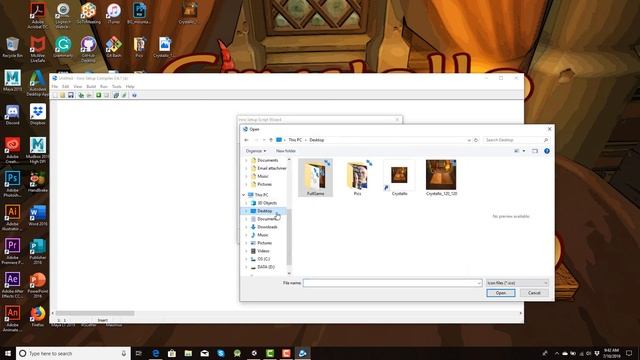This screenshot has width=640, height=360.
Task: Click the preview pane icon in Open dialog
Action: point(535,151)
